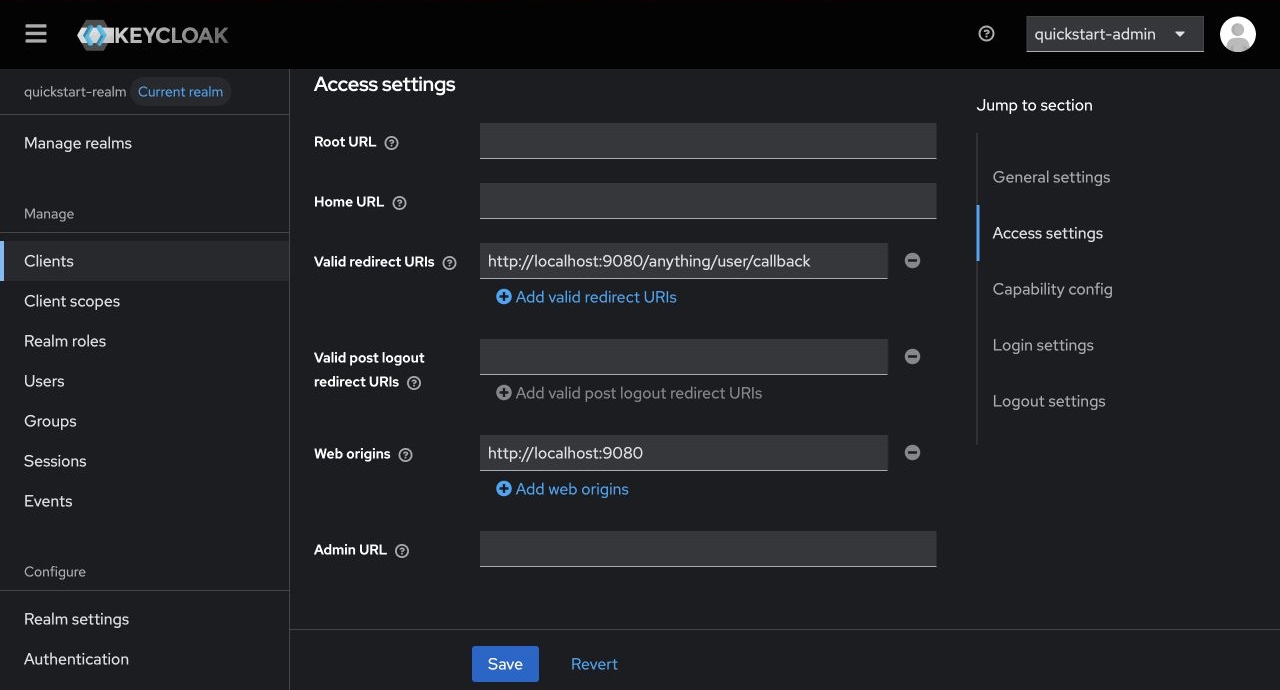Screen dimensions: 1280x690
Task: Focus the Admin URL input field
Action: (708, 549)
